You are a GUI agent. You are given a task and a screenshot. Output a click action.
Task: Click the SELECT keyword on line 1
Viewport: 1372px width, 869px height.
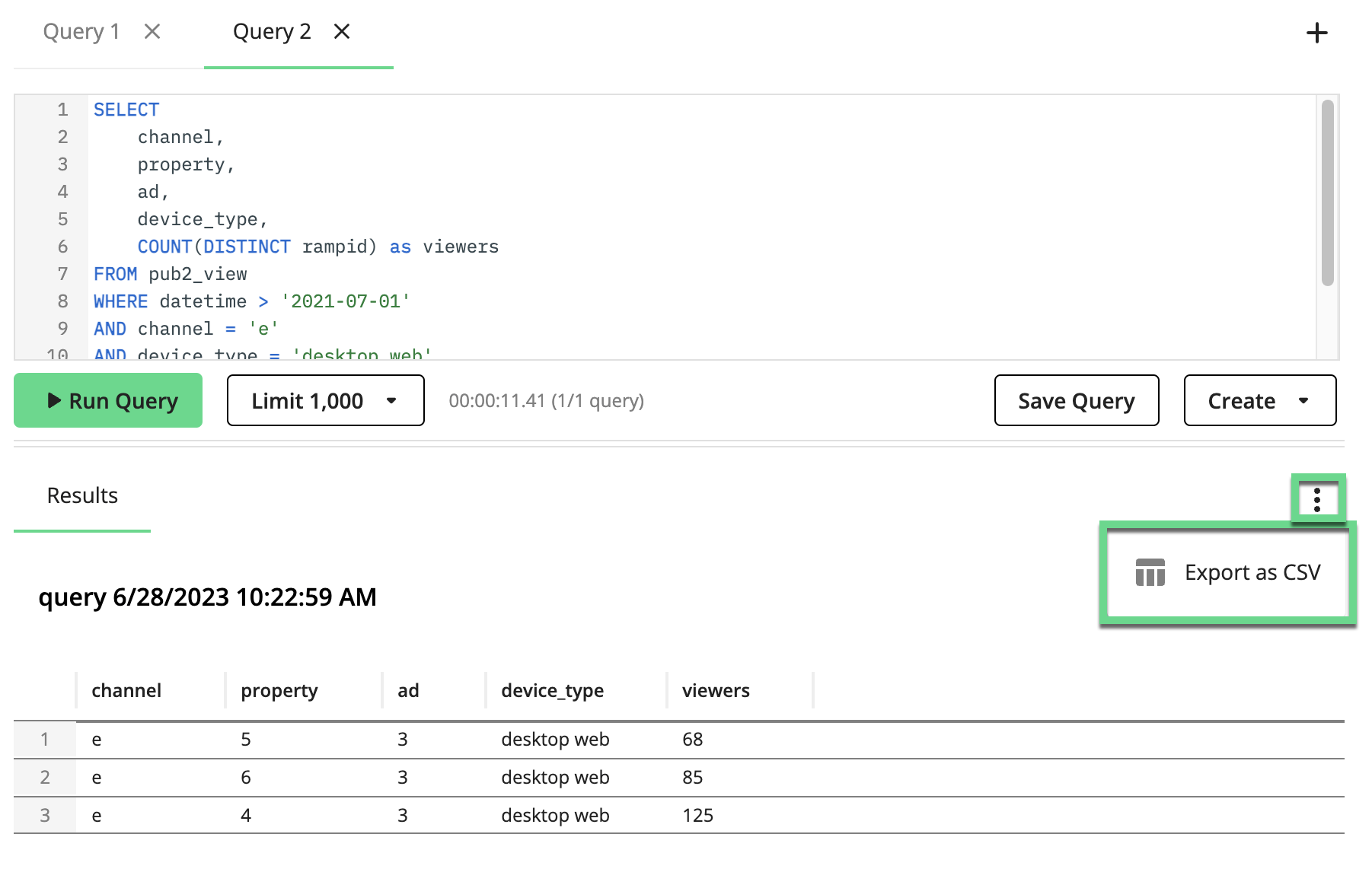pos(126,110)
